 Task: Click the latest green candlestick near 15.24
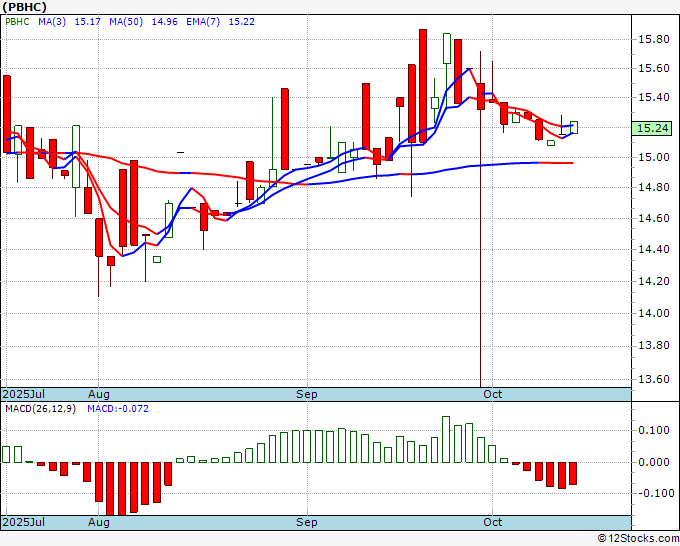pos(574,128)
